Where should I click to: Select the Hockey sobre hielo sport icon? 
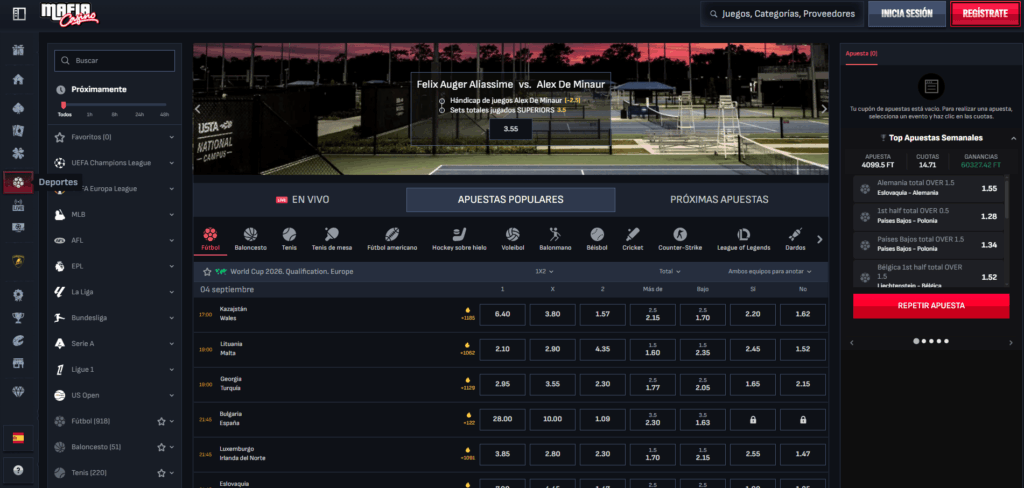tap(459, 238)
